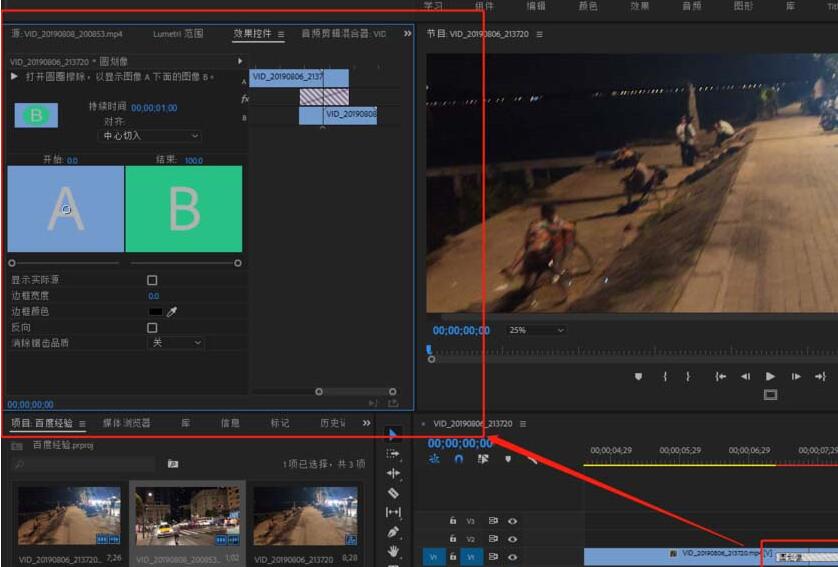
Task: Select the Hand tool
Action: tap(393, 551)
